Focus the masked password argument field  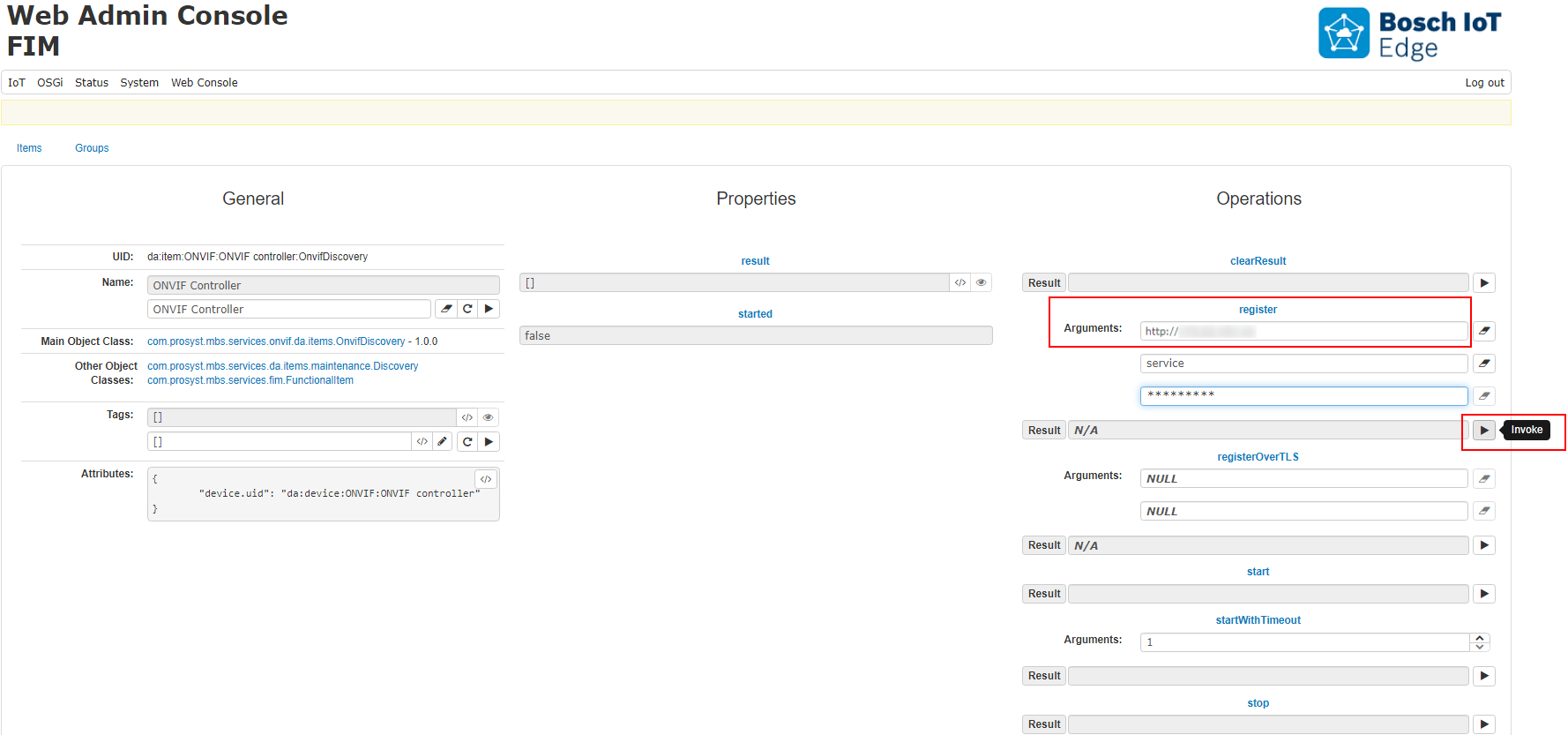click(x=1304, y=396)
